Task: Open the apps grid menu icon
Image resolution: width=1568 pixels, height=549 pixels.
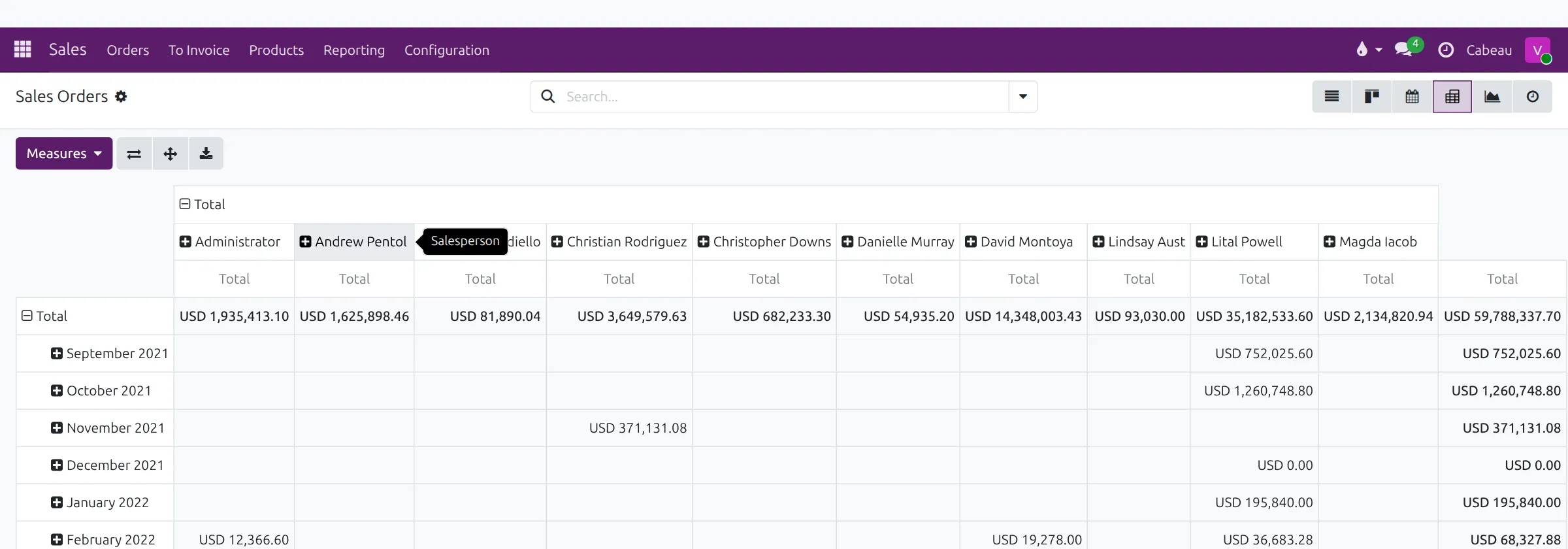Action: click(23, 50)
